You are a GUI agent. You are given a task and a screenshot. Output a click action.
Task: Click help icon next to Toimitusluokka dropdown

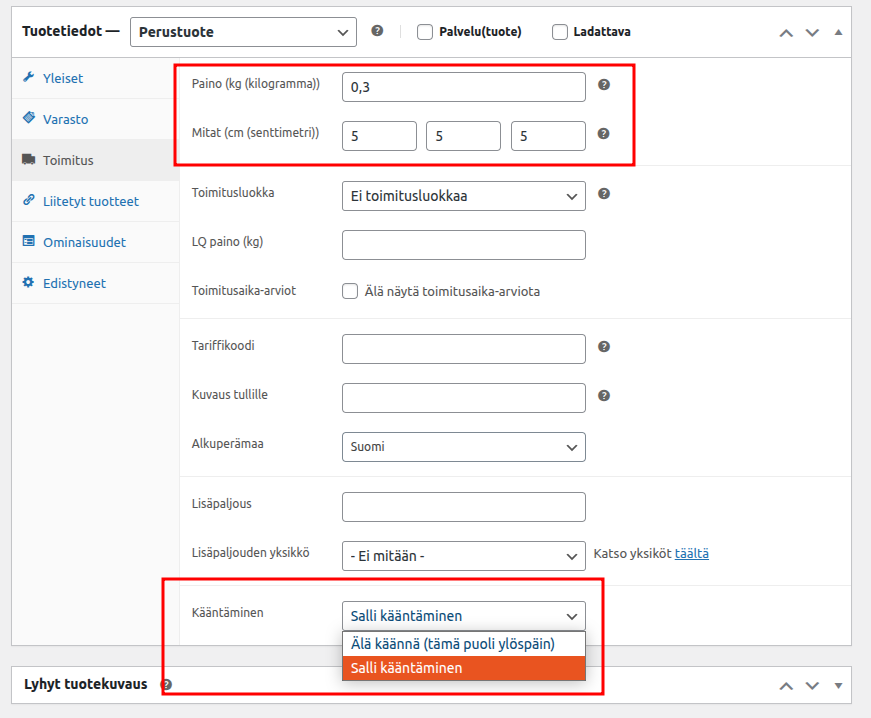[603, 194]
